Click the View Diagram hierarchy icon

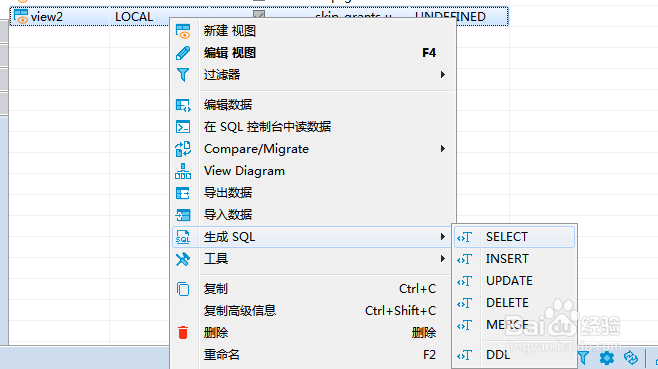[x=183, y=171]
